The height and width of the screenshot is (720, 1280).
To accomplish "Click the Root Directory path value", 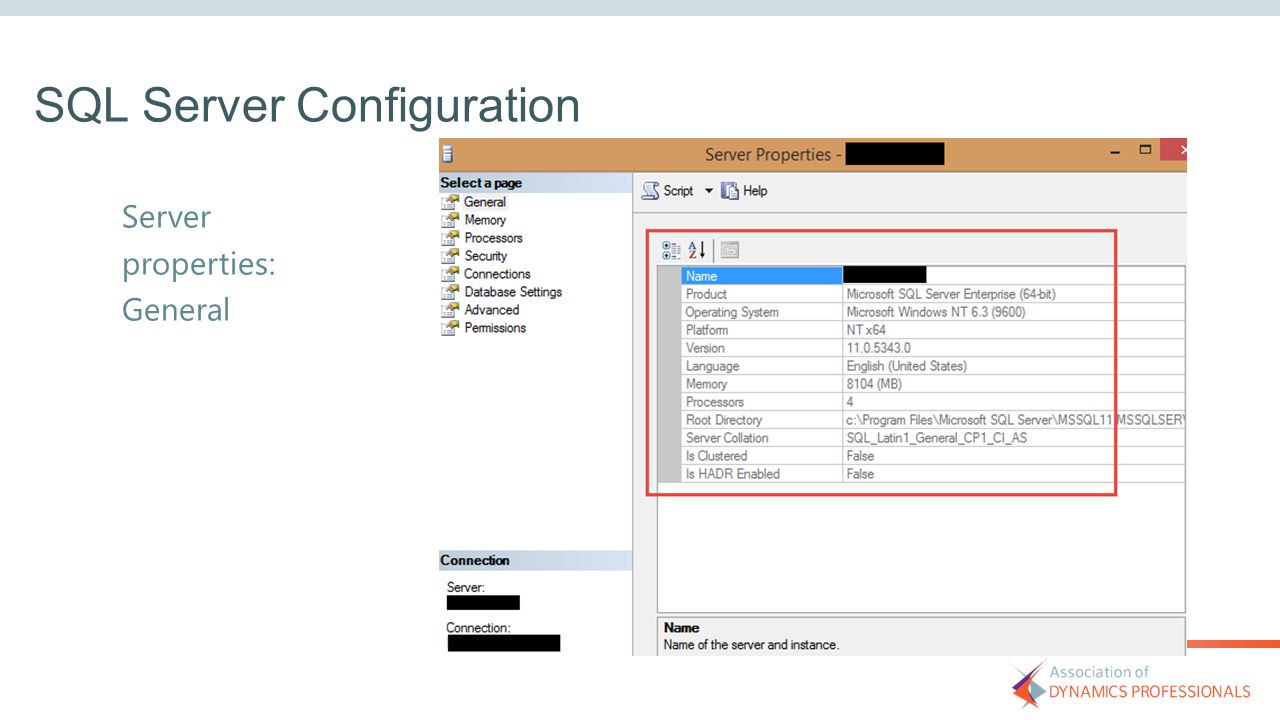I will (x=1015, y=420).
